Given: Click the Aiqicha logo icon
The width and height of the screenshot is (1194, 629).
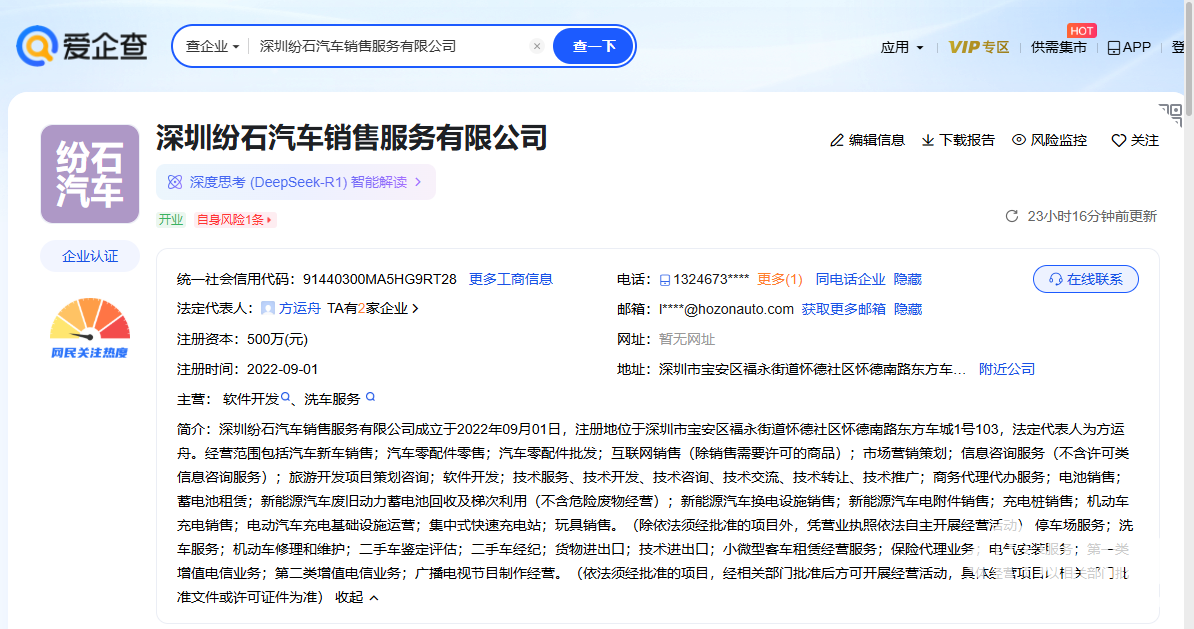Looking at the screenshot, I should coord(36,46).
